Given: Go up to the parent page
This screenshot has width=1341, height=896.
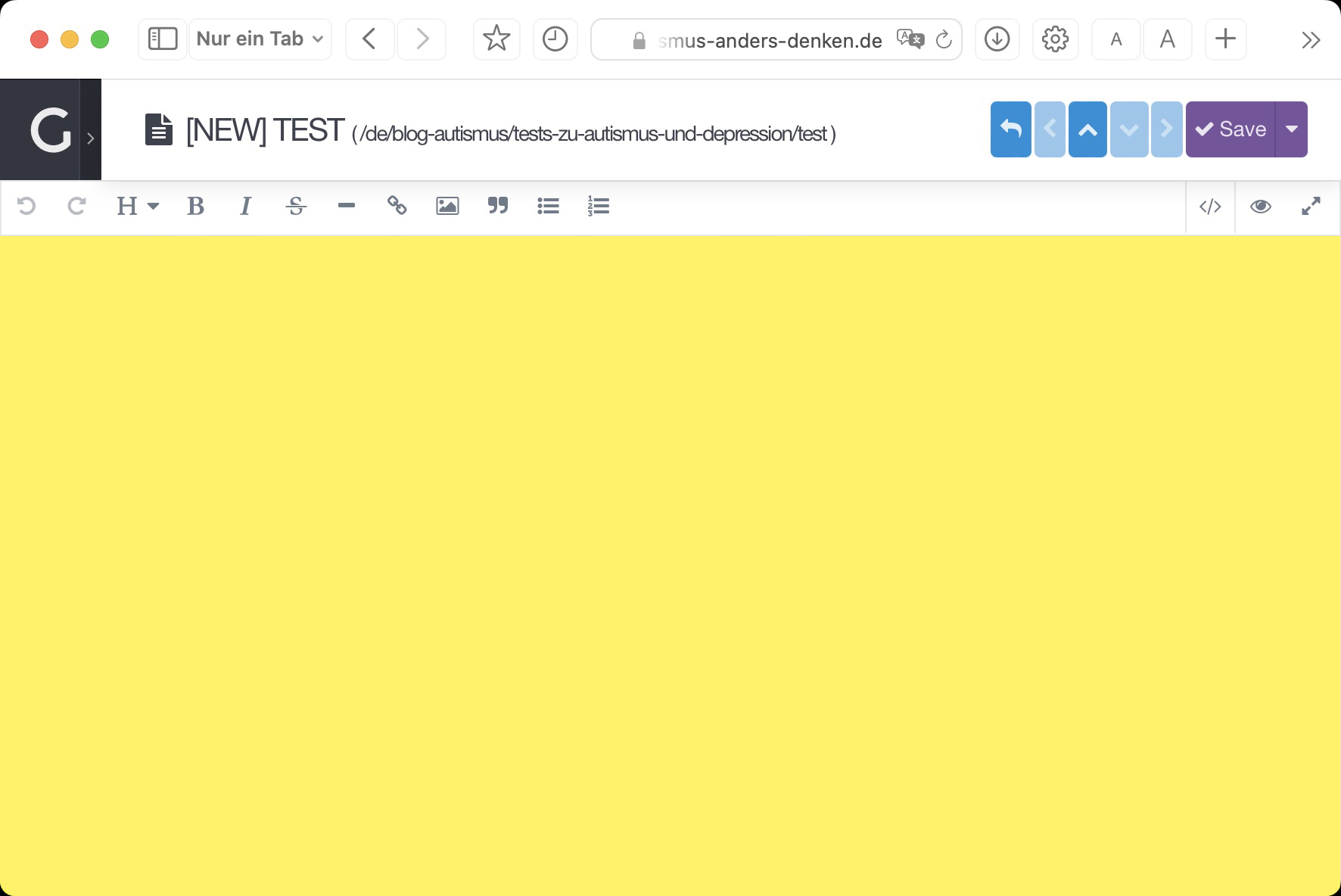Looking at the screenshot, I should [1087, 129].
